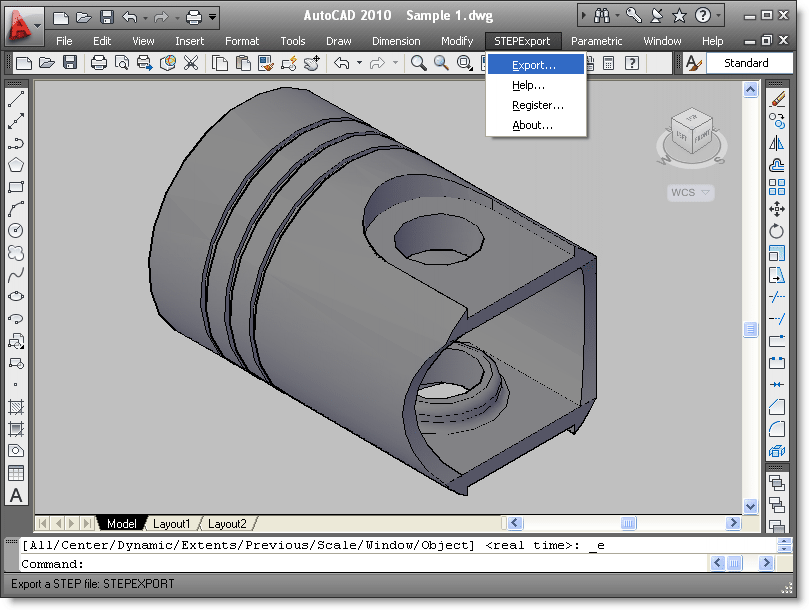The image size is (809, 610).
Task: Open the Undo dropdown arrow
Action: tap(360, 63)
